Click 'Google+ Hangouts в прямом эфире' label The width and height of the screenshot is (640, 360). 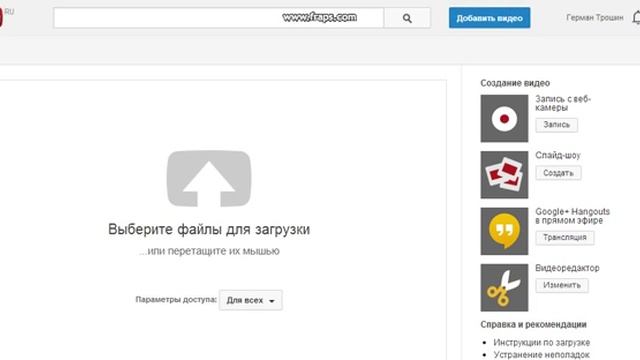point(572,216)
